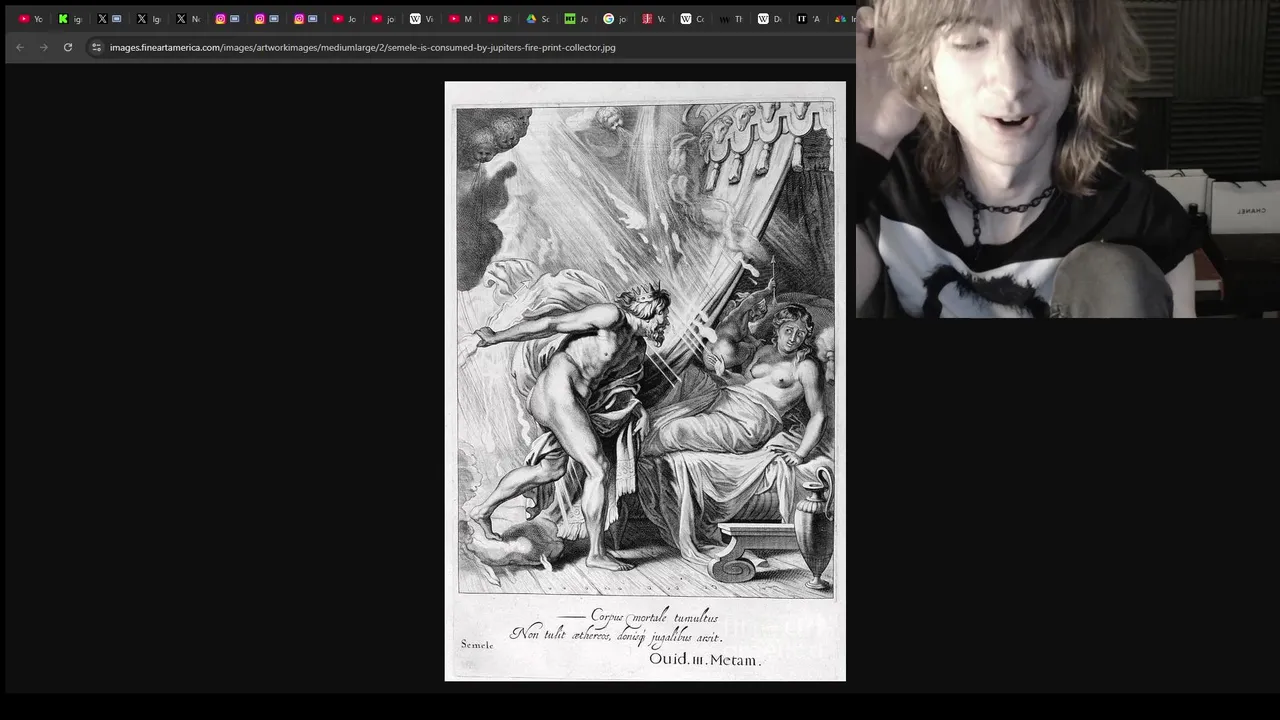
Task: Go forward using the browser forward arrow
Action: (x=44, y=47)
